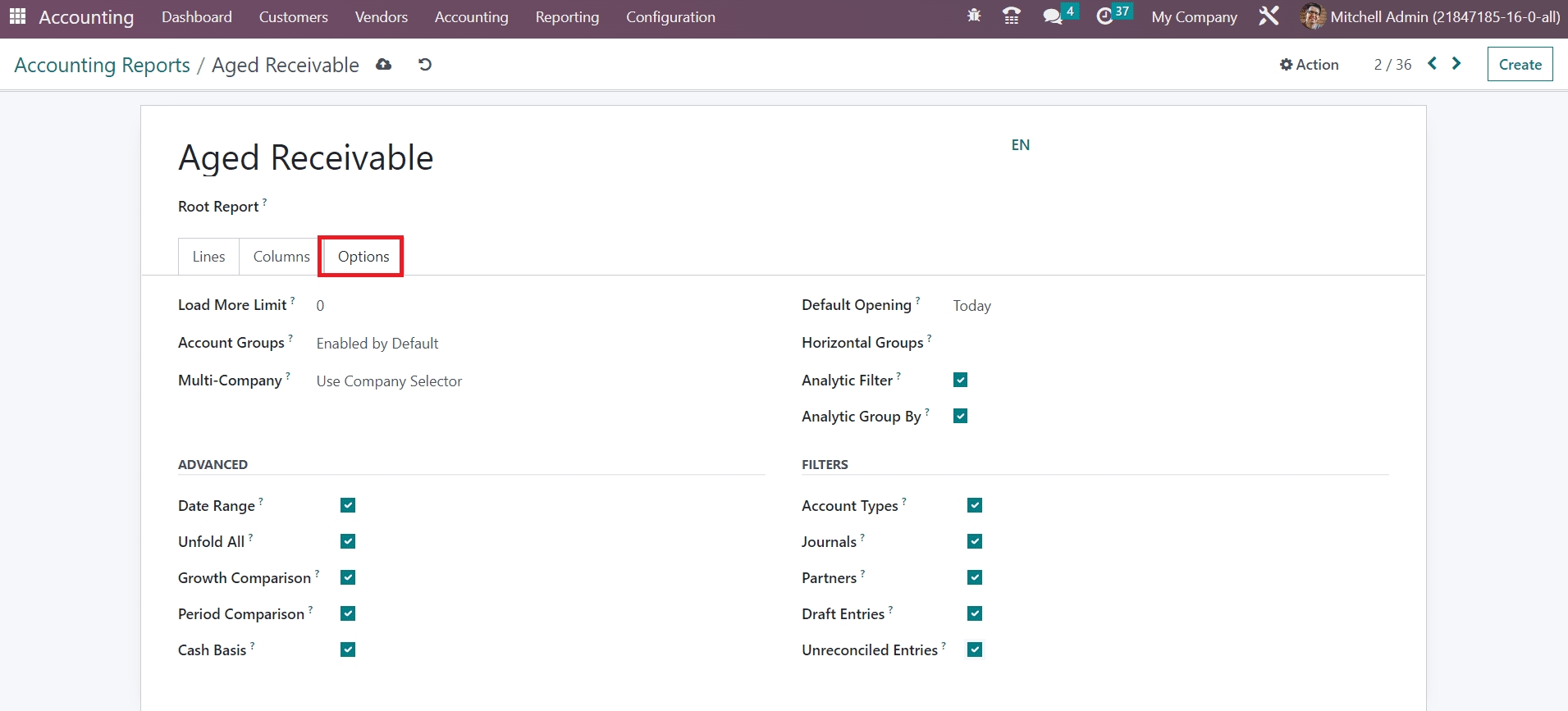Open the Action dropdown menu
The width and height of the screenshot is (1568, 711).
pyautogui.click(x=1309, y=65)
